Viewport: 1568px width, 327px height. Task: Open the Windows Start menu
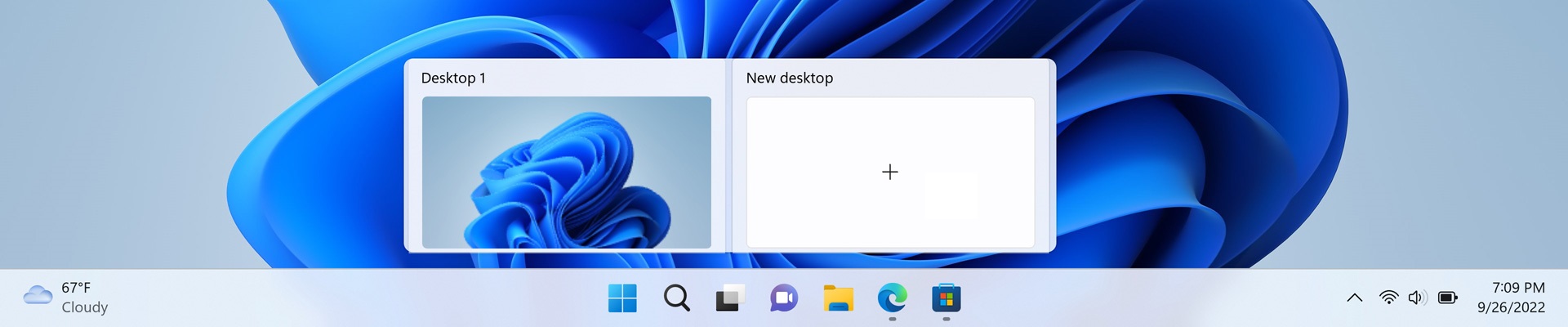click(x=622, y=298)
